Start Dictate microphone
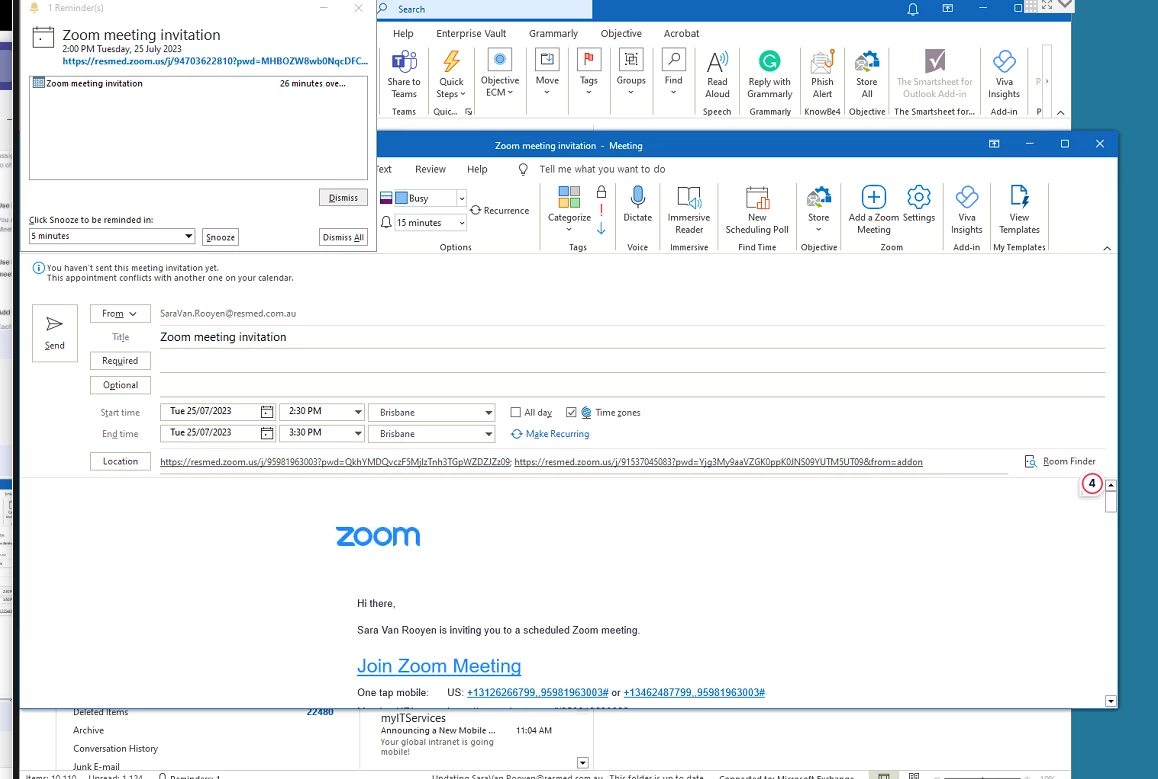This screenshot has width=1158, height=779. pos(637,205)
